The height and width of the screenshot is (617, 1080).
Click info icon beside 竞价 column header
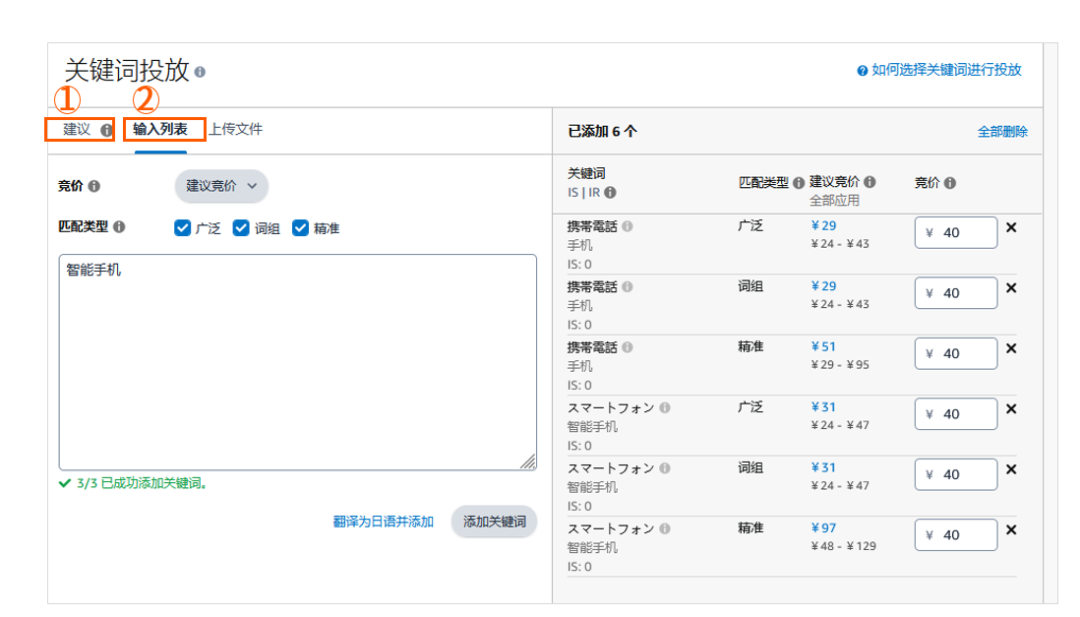click(x=950, y=182)
